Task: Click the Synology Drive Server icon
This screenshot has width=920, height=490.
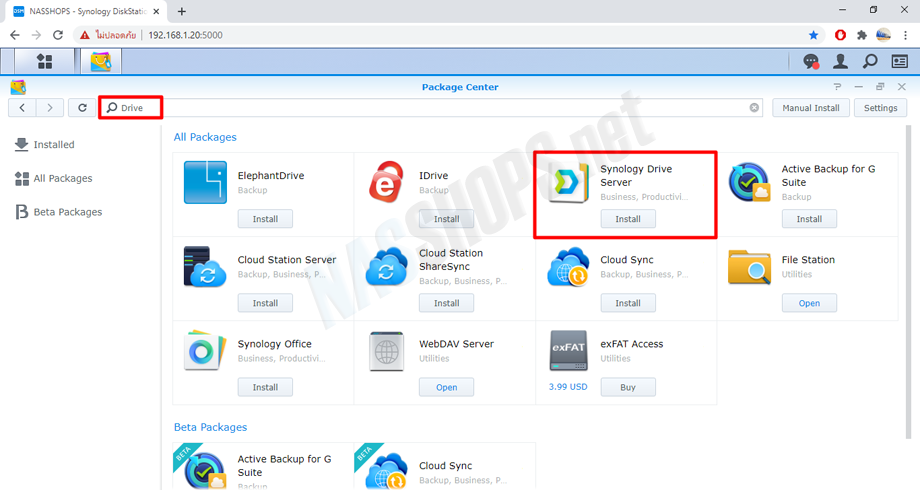Action: (x=568, y=183)
